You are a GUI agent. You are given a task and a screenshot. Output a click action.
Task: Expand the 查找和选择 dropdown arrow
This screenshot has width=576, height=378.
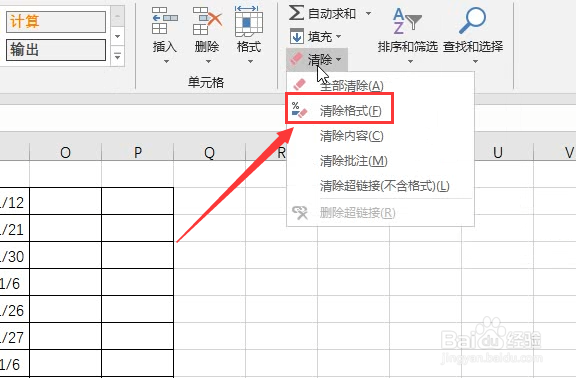475,62
